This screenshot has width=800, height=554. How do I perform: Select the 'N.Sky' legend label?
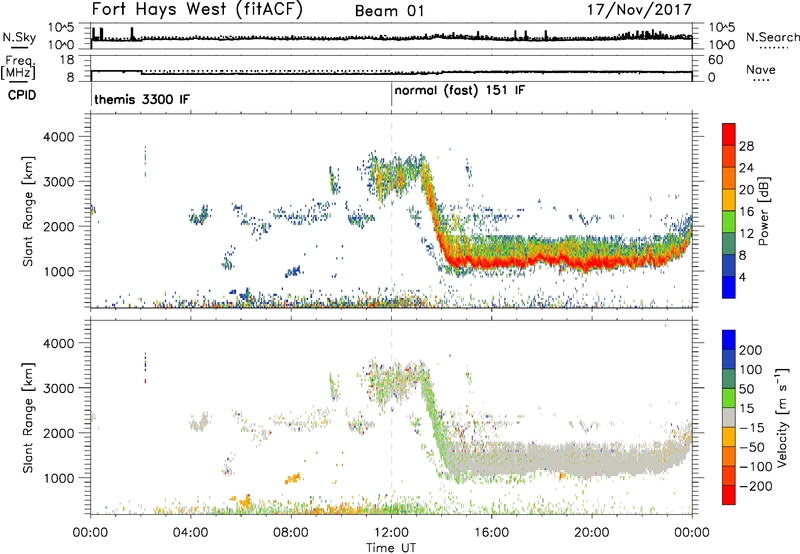[x=19, y=37]
